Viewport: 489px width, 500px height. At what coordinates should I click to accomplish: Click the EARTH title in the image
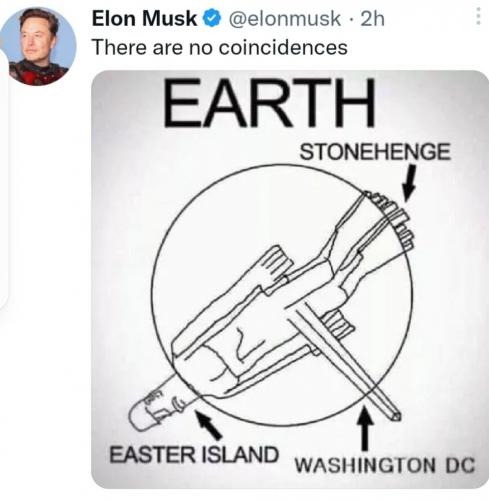(269, 104)
